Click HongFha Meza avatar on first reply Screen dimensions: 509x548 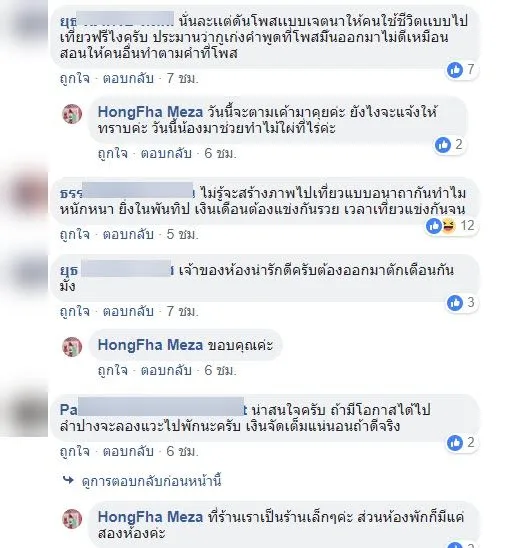click(72, 114)
